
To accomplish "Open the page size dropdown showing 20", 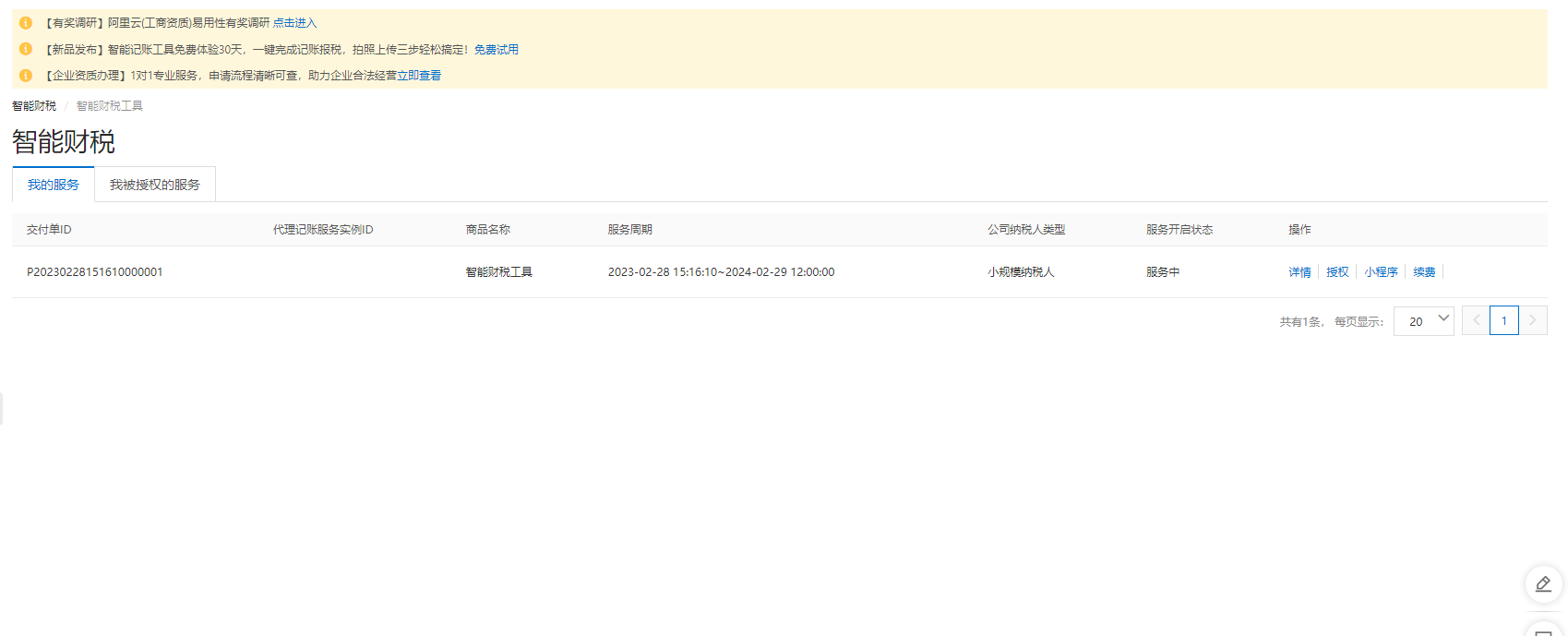I will [x=1424, y=321].
